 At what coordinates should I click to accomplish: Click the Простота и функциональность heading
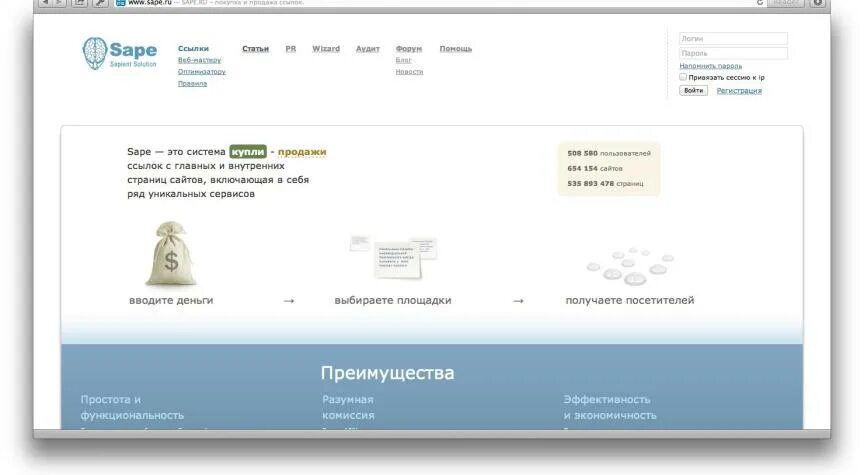(x=132, y=407)
